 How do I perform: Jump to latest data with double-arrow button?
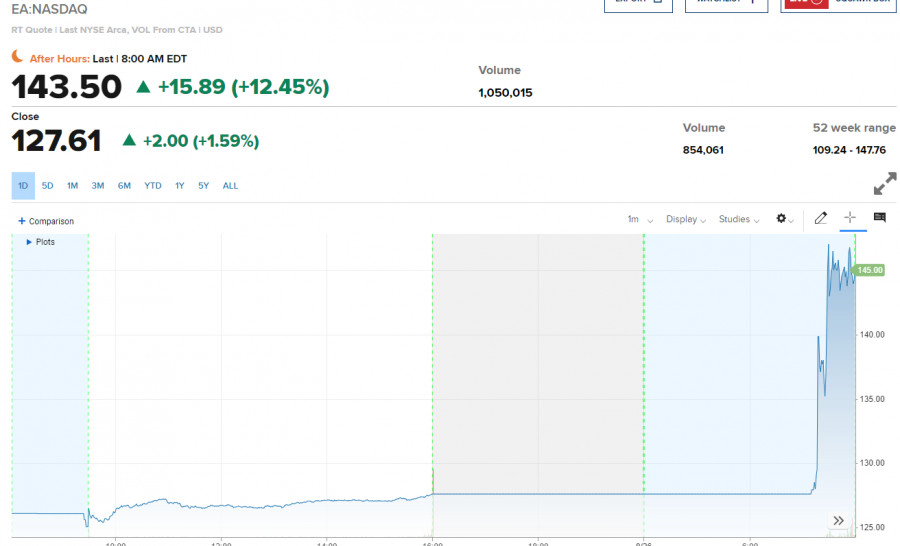point(839,521)
